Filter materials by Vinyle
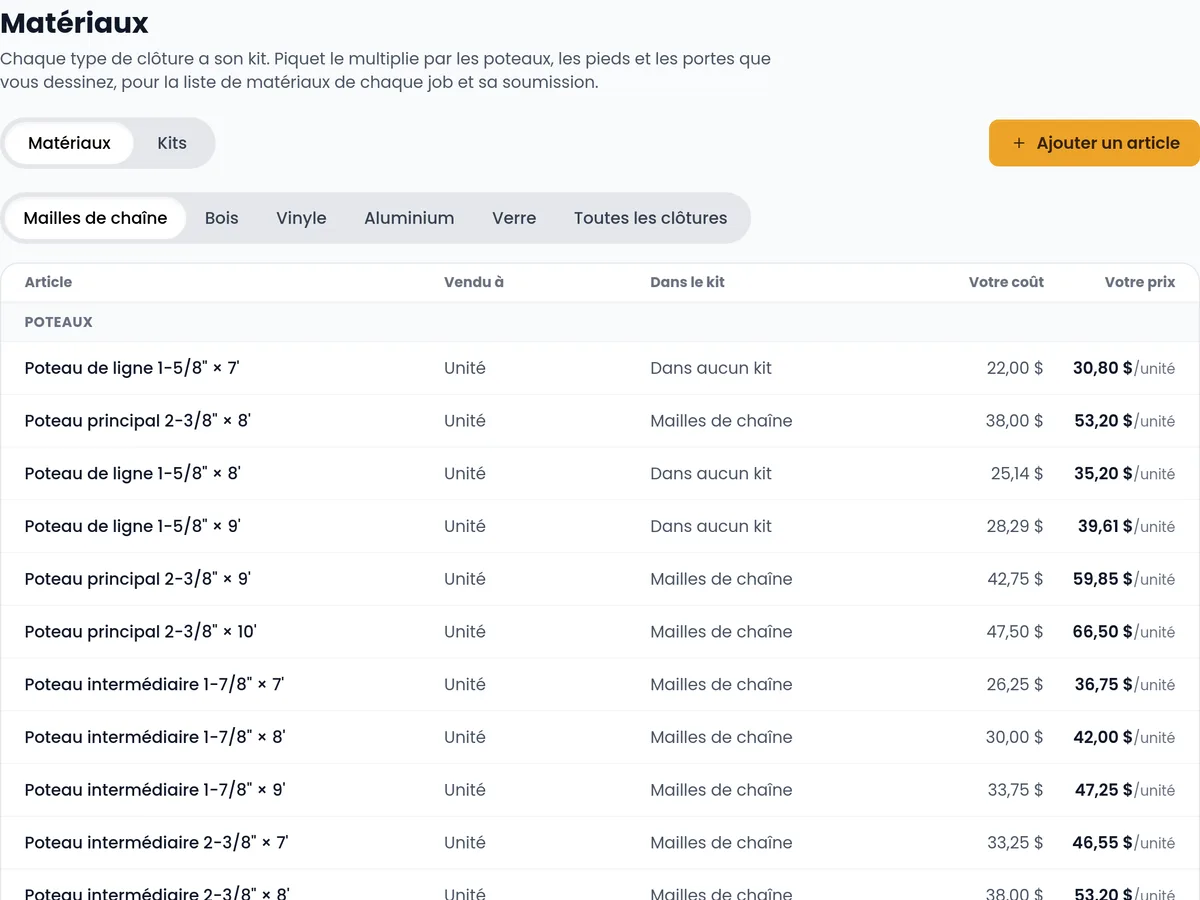This screenshot has height=900, width=1200. 302,218
